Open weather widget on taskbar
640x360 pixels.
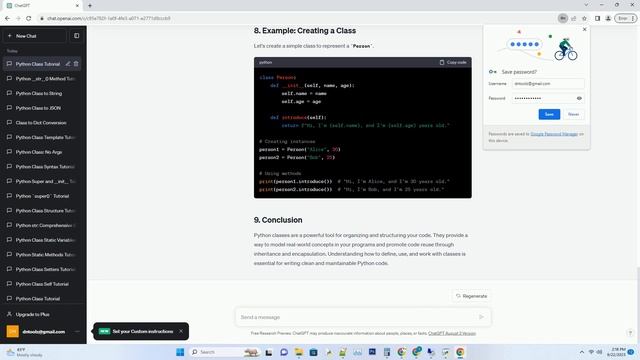24,352
